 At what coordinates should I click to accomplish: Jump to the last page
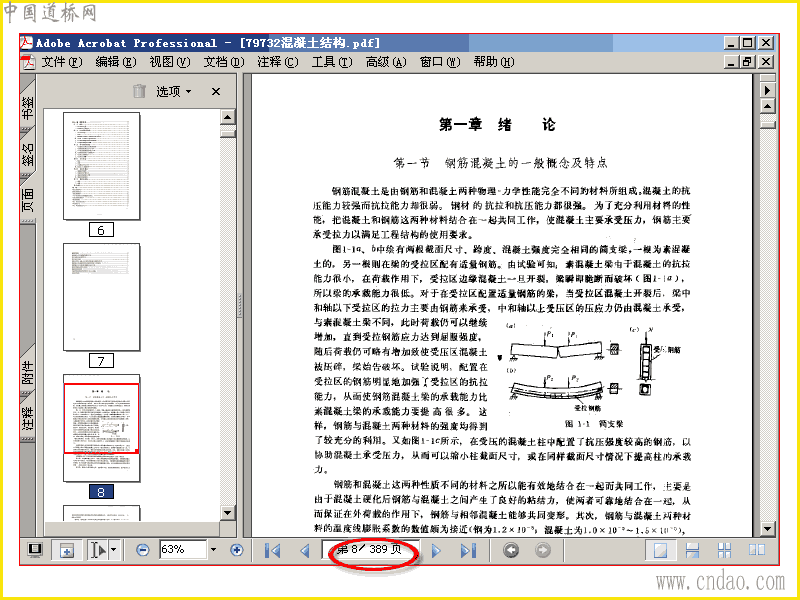click(468, 551)
